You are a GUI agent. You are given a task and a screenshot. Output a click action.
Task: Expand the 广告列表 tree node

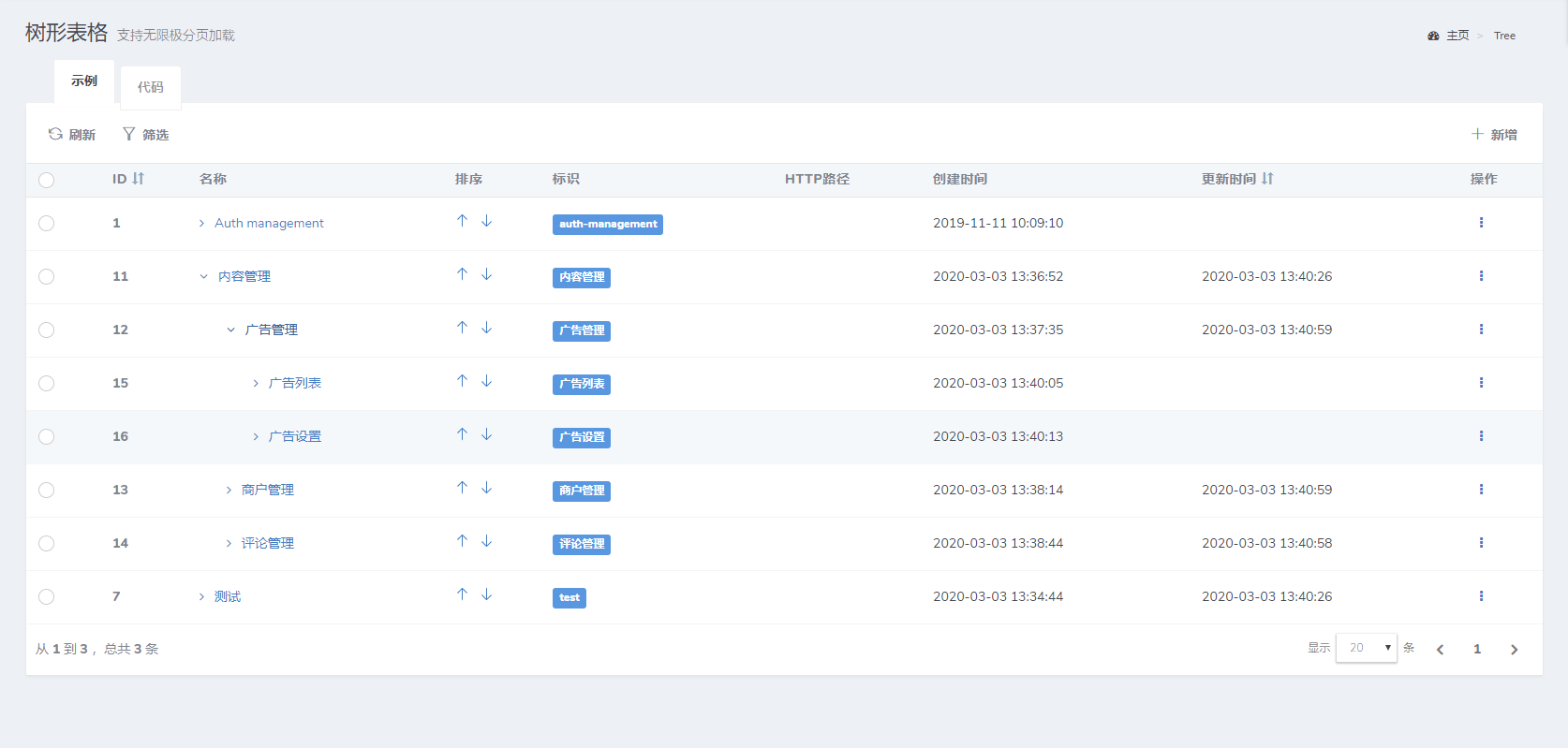tap(256, 383)
